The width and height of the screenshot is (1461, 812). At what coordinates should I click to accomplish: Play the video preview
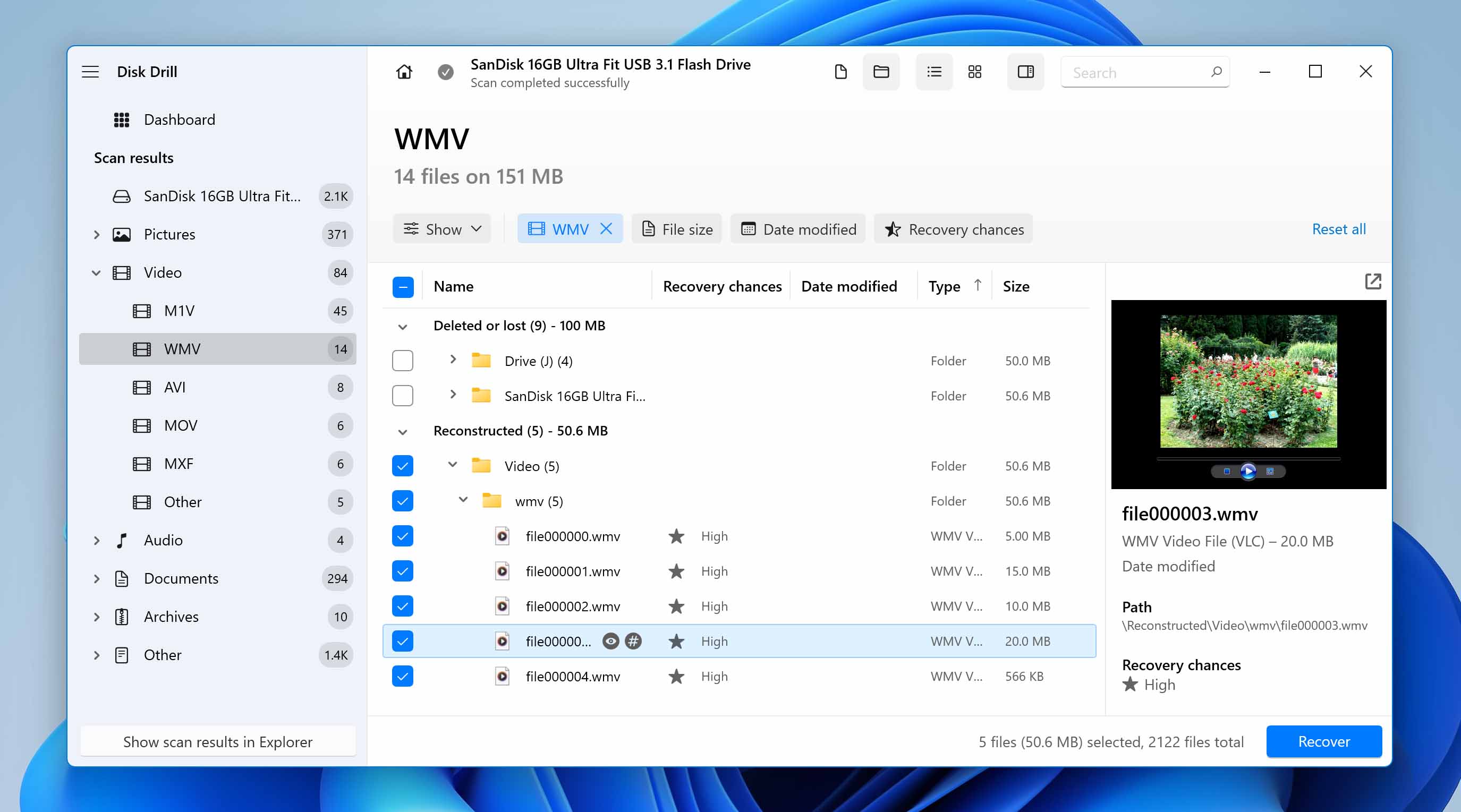1248,471
